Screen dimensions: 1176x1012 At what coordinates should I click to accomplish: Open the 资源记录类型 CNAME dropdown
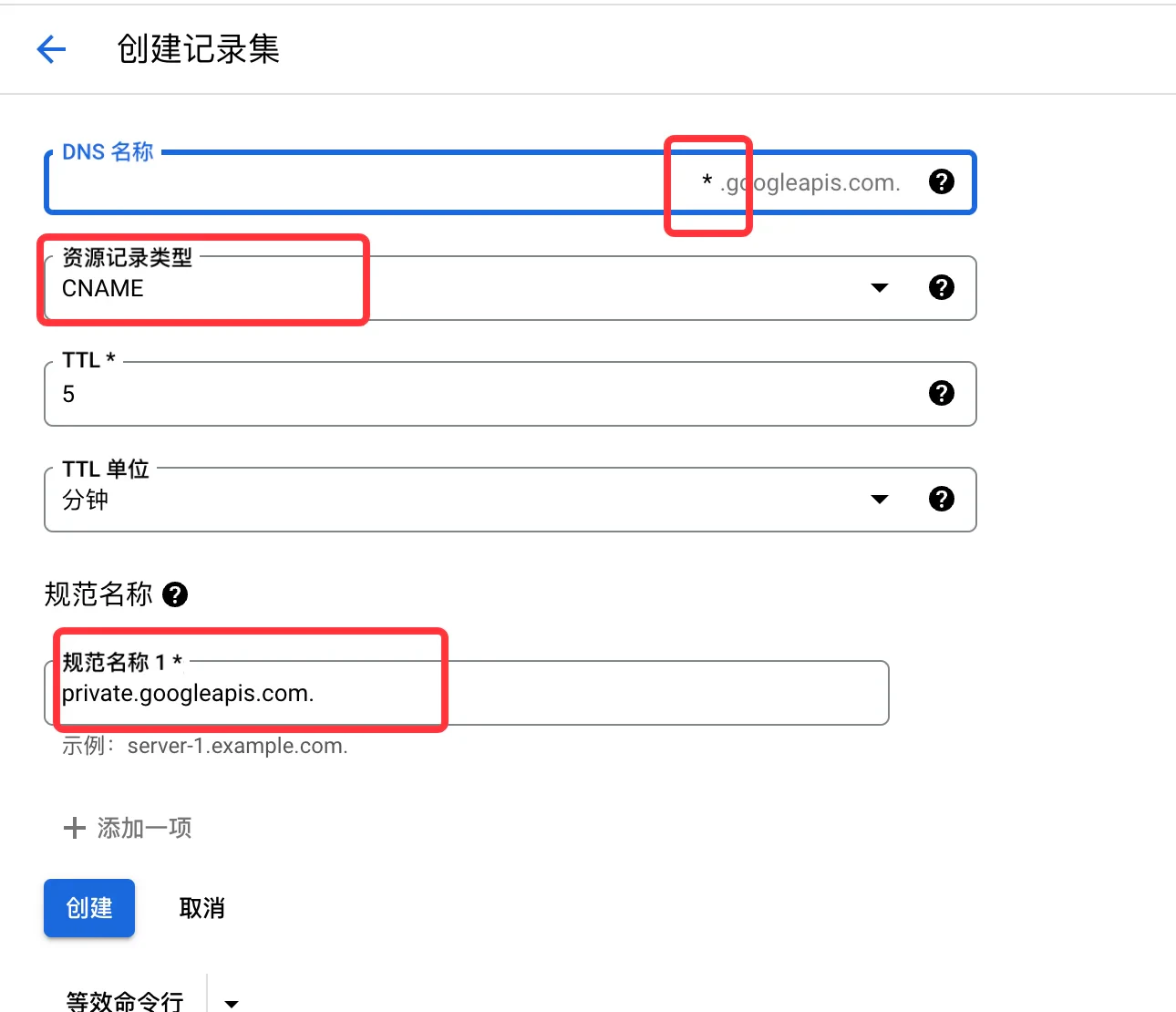pos(511,288)
